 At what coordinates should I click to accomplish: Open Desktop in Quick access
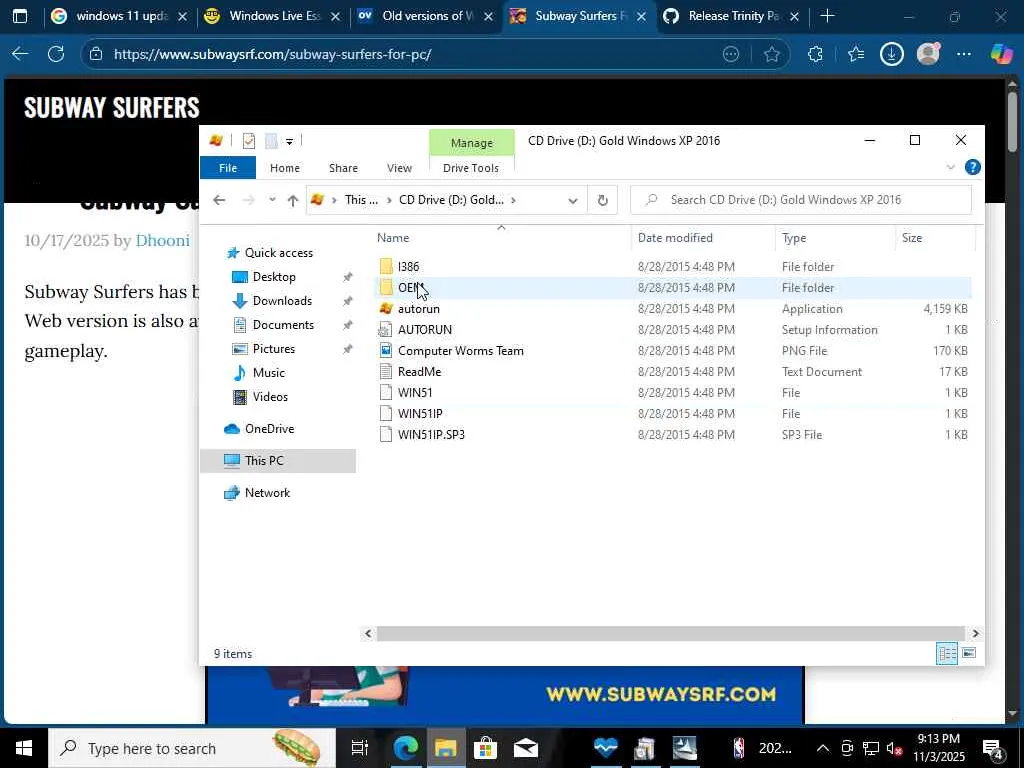(x=274, y=277)
